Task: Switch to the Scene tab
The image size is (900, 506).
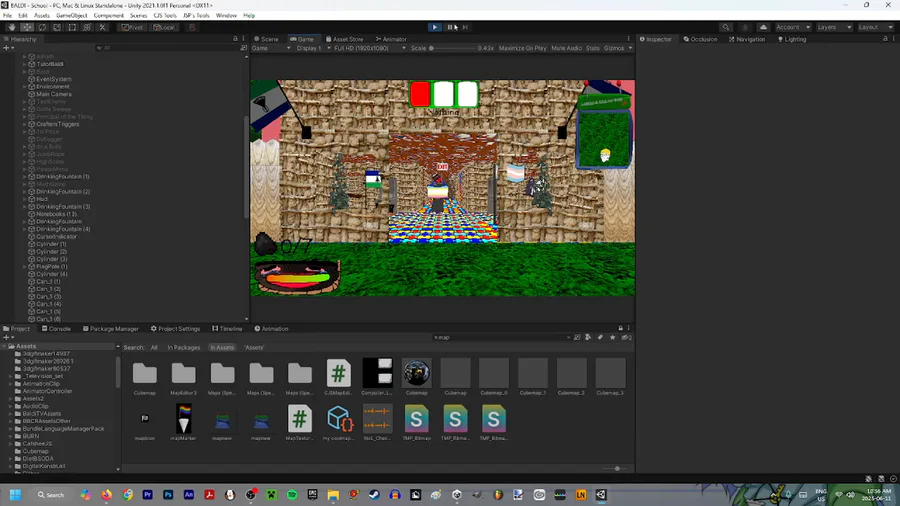Action: 266,39
